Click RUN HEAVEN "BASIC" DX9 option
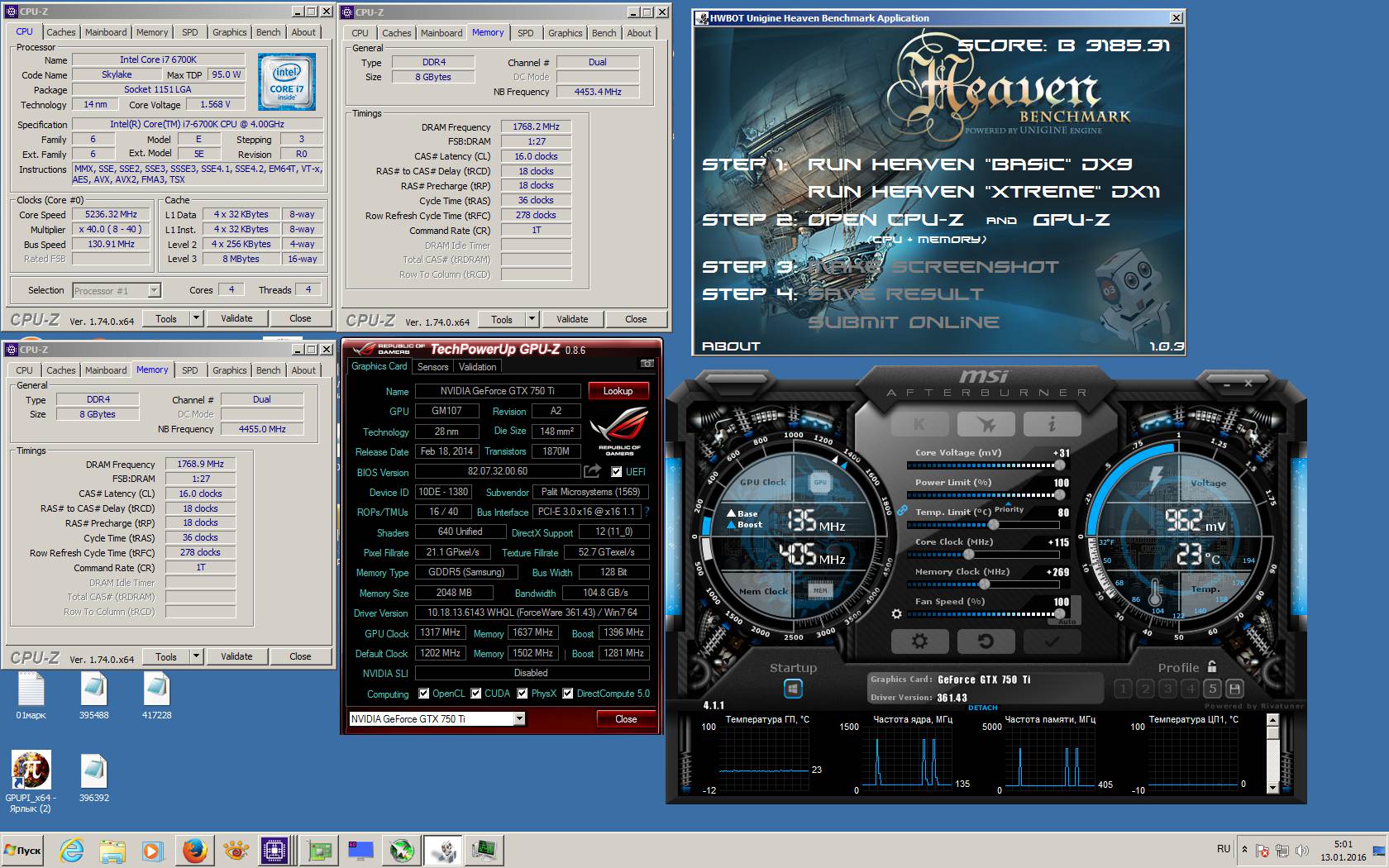The image size is (1389, 868). point(970,165)
